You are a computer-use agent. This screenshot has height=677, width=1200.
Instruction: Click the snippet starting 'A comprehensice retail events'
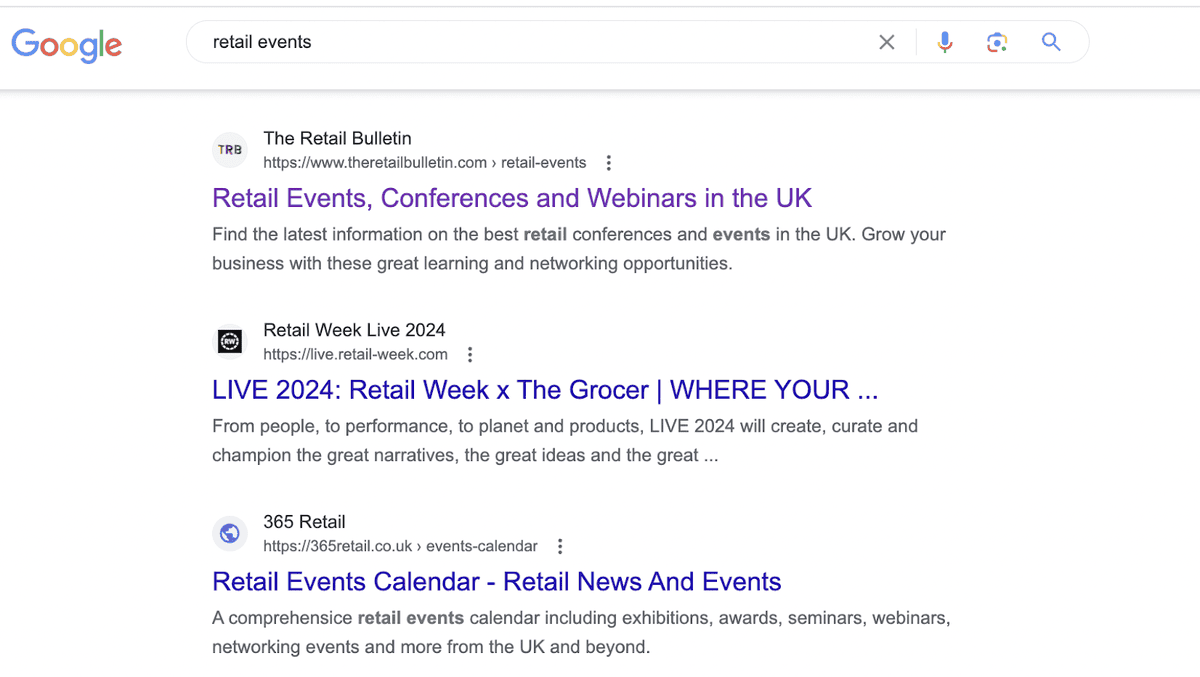581,633
